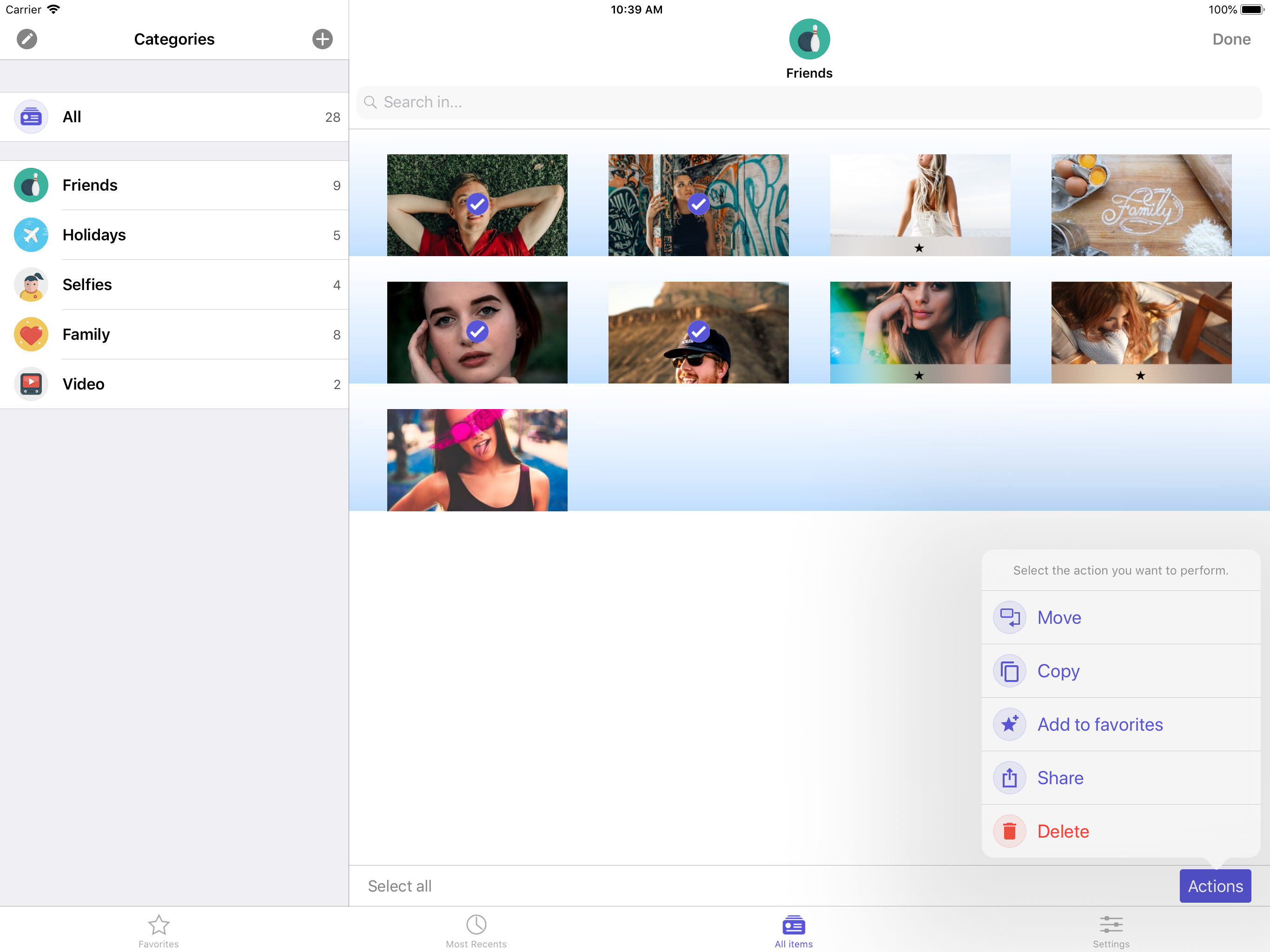The height and width of the screenshot is (952, 1270).
Task: Select the Family heart category
Action: [31, 334]
